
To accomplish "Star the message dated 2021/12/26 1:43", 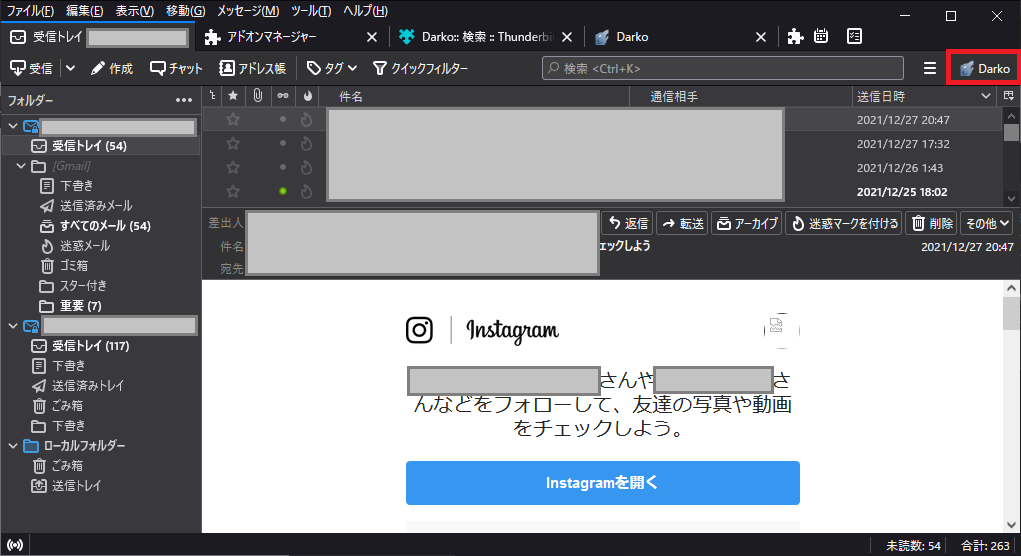I will click(233, 168).
